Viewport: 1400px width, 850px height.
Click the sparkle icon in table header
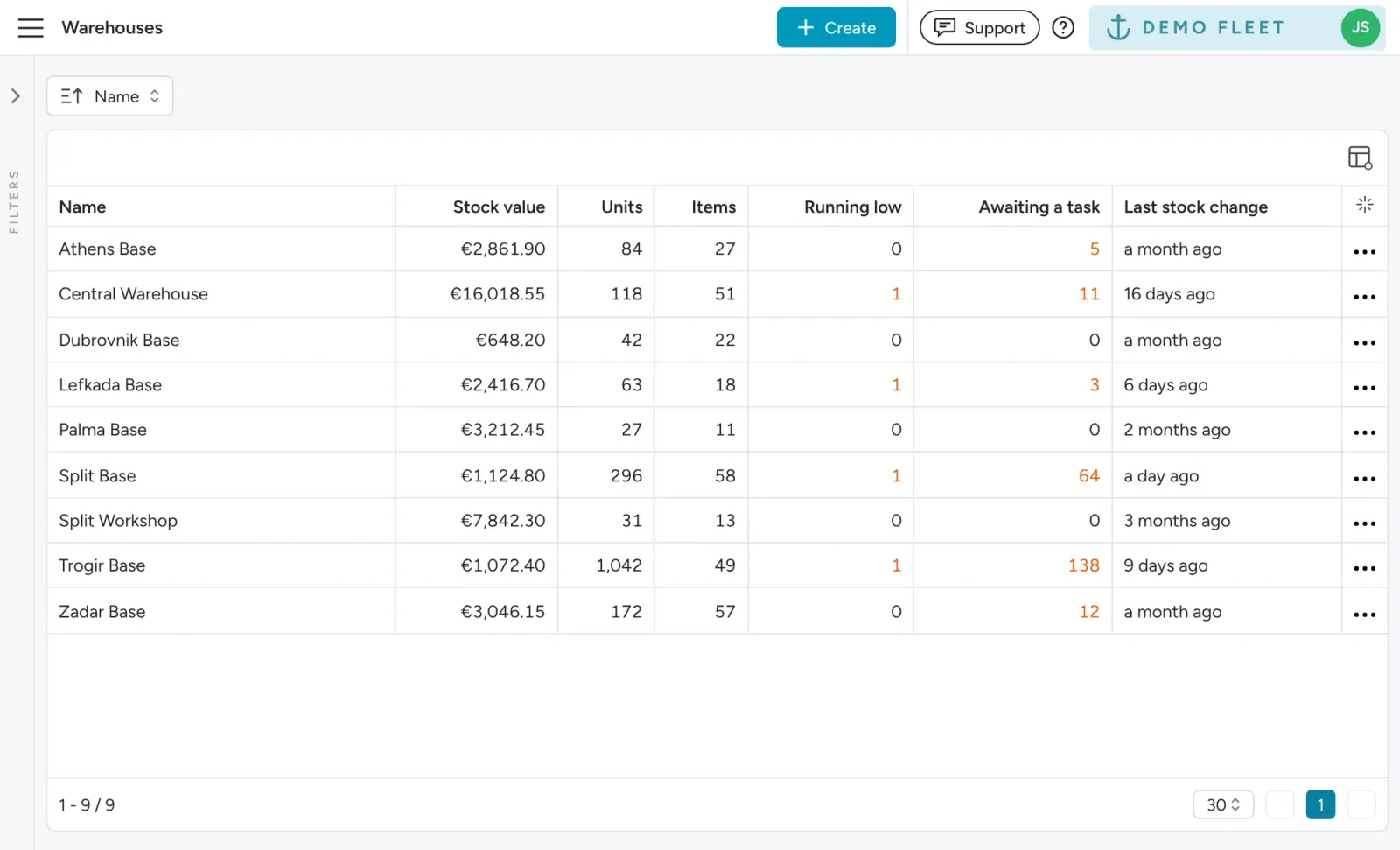[1364, 205]
